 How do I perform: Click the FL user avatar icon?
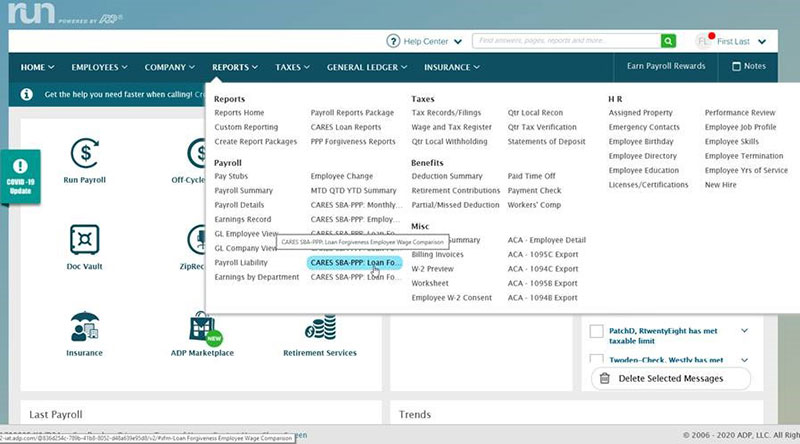point(704,41)
